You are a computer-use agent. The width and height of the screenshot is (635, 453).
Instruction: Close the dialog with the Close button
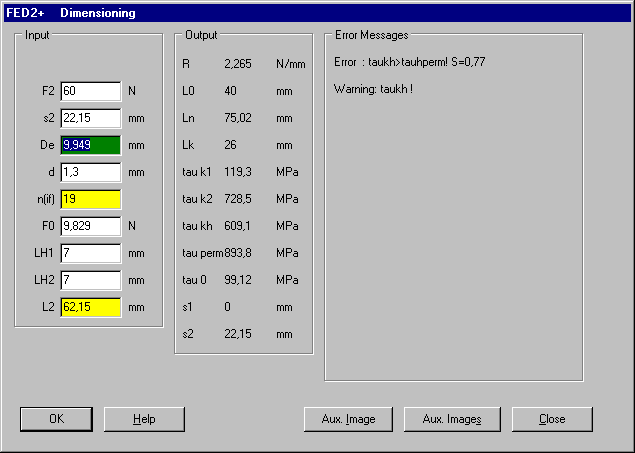click(552, 419)
